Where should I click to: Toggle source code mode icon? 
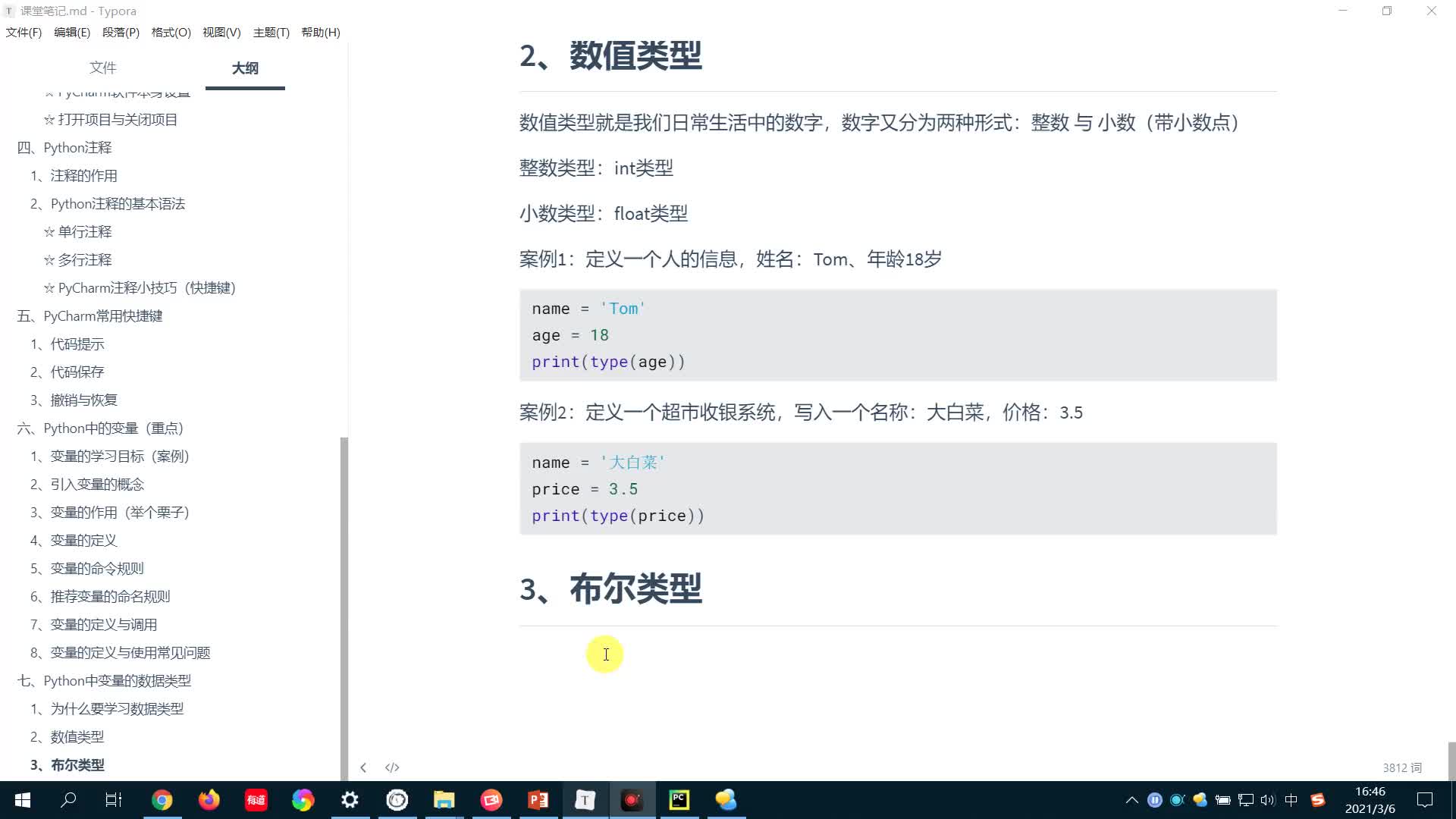392,767
